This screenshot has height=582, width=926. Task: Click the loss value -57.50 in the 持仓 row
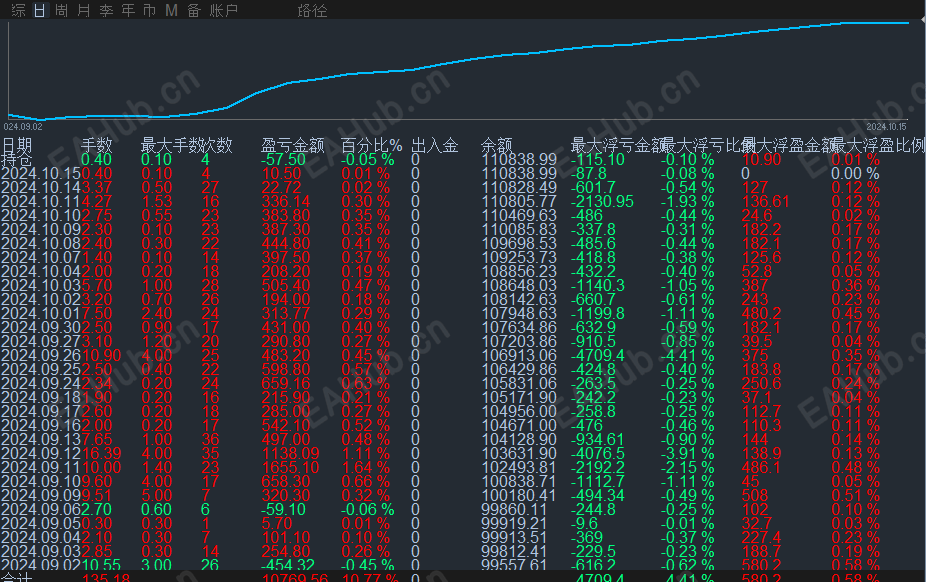pos(283,159)
